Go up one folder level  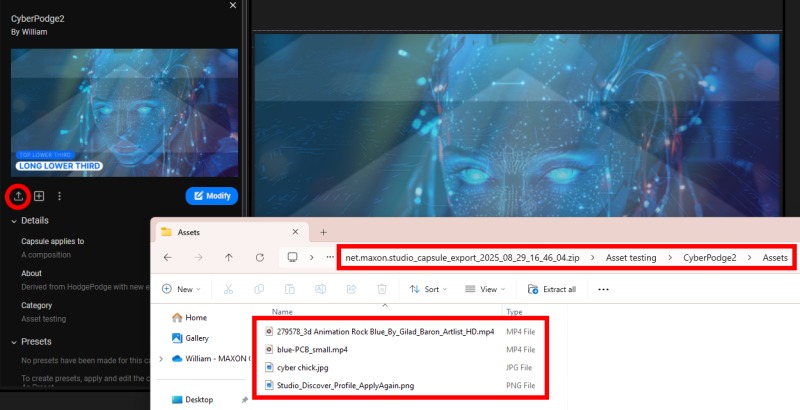(229, 258)
